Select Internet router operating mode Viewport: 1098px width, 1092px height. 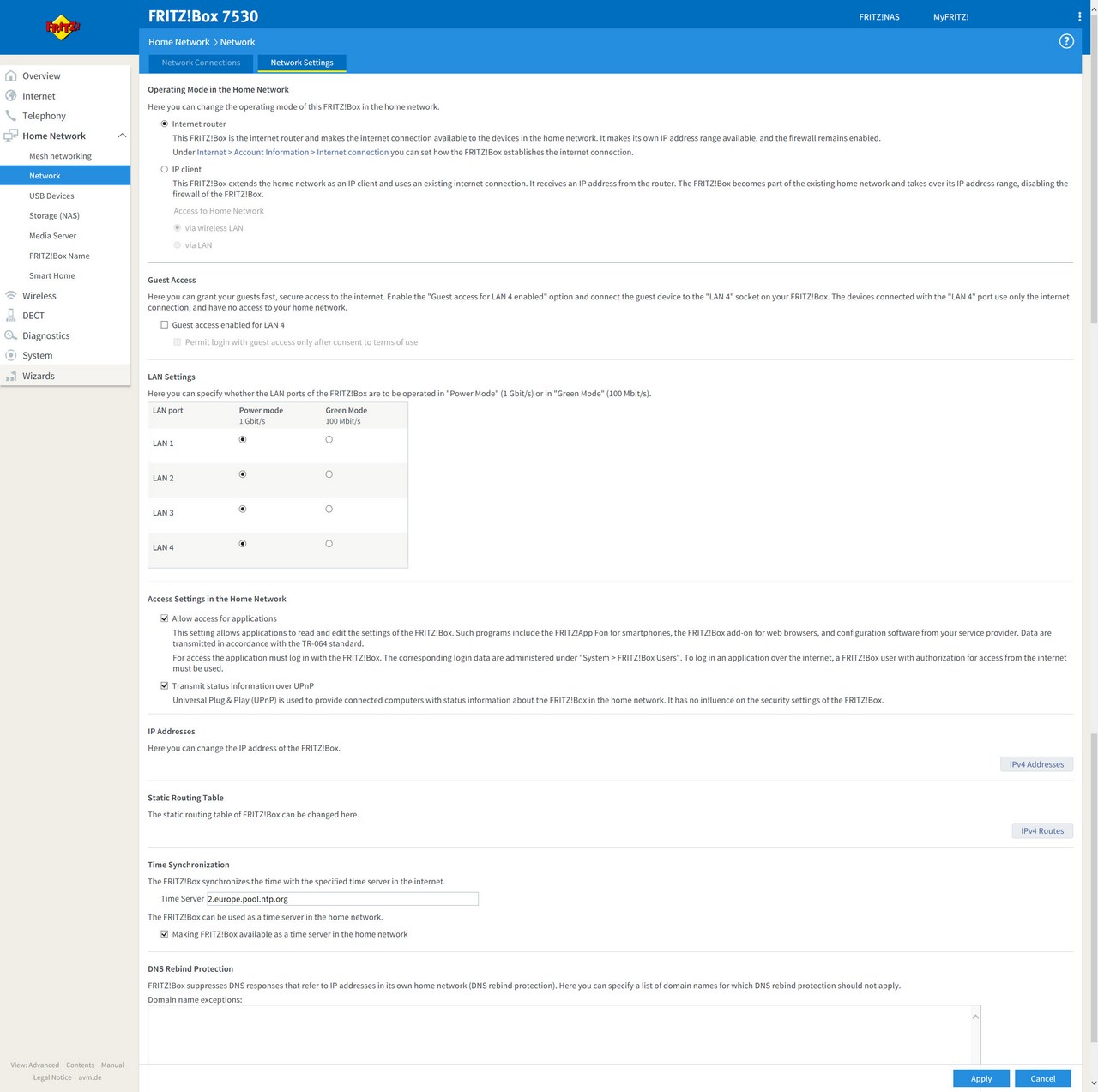[165, 124]
